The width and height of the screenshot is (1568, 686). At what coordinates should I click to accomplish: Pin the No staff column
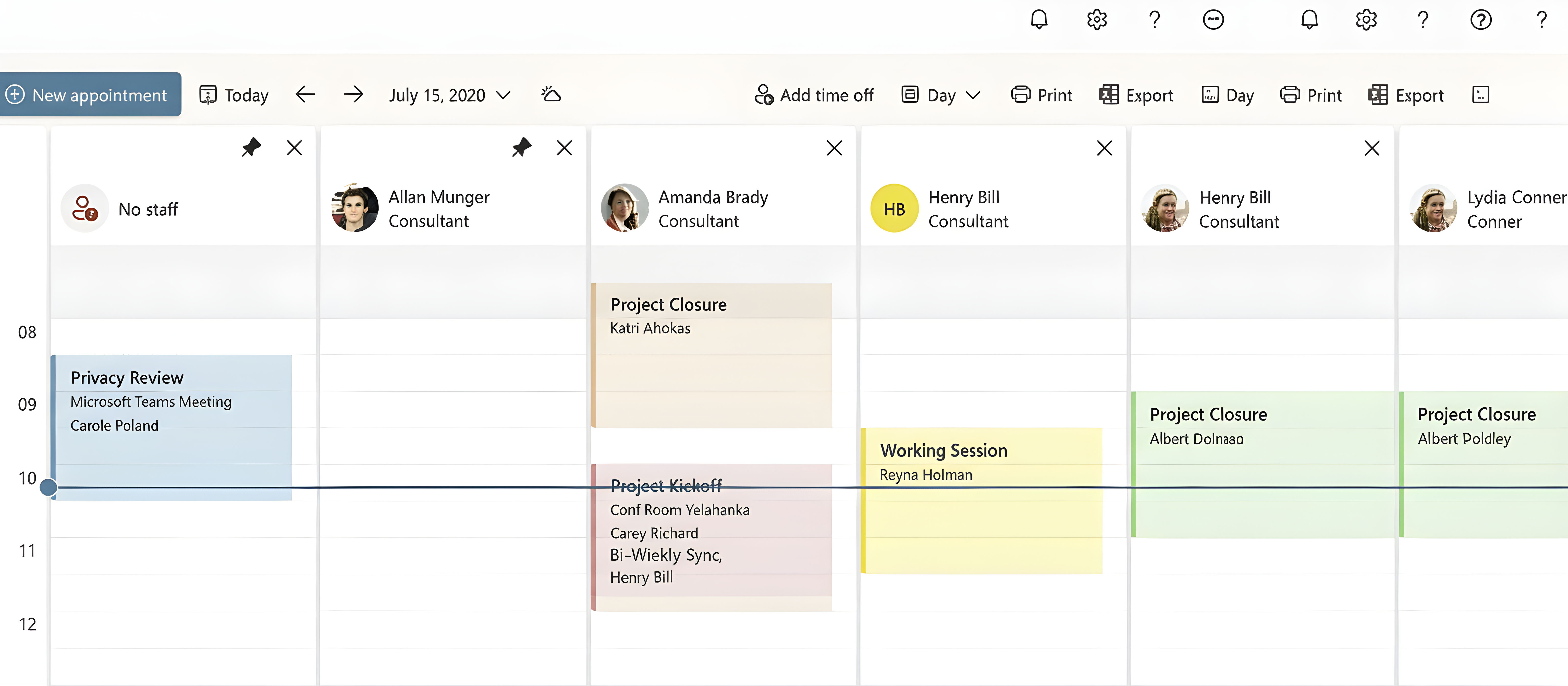pyautogui.click(x=251, y=147)
